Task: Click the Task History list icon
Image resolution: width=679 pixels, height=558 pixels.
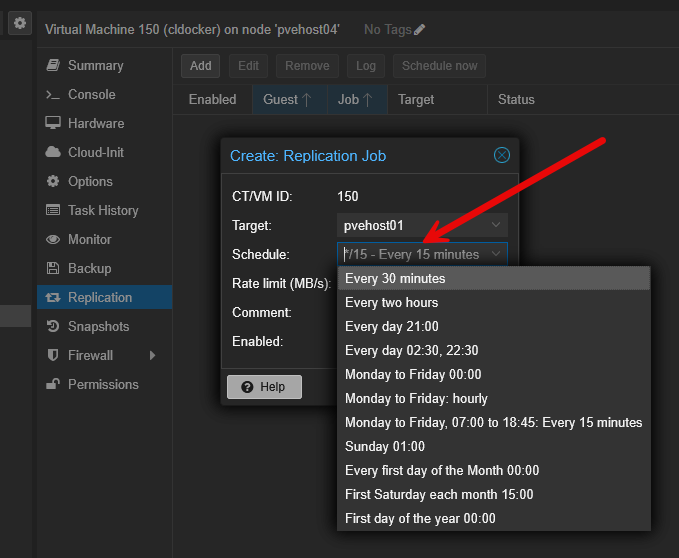Action: tap(53, 210)
